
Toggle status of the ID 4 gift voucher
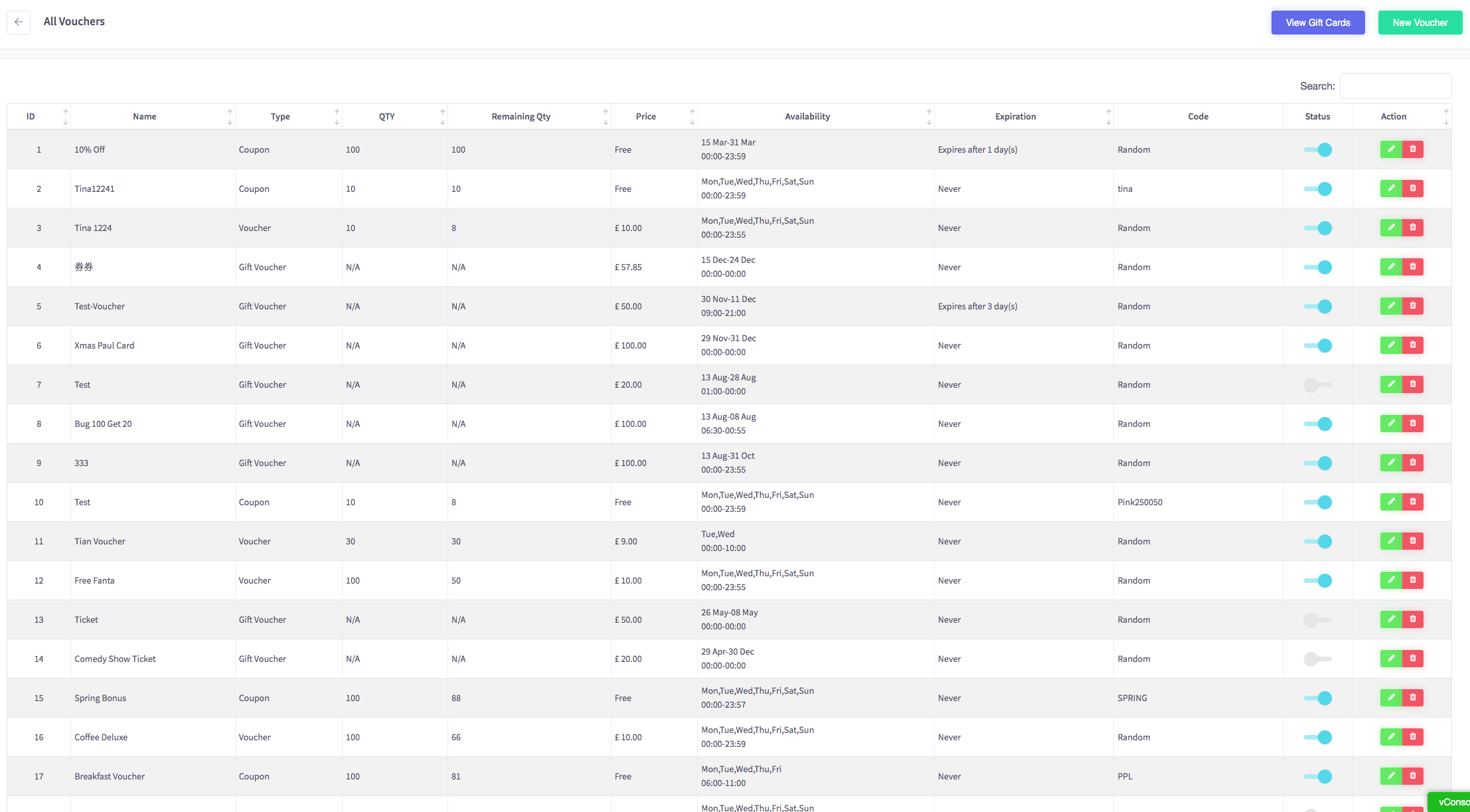tap(1318, 267)
